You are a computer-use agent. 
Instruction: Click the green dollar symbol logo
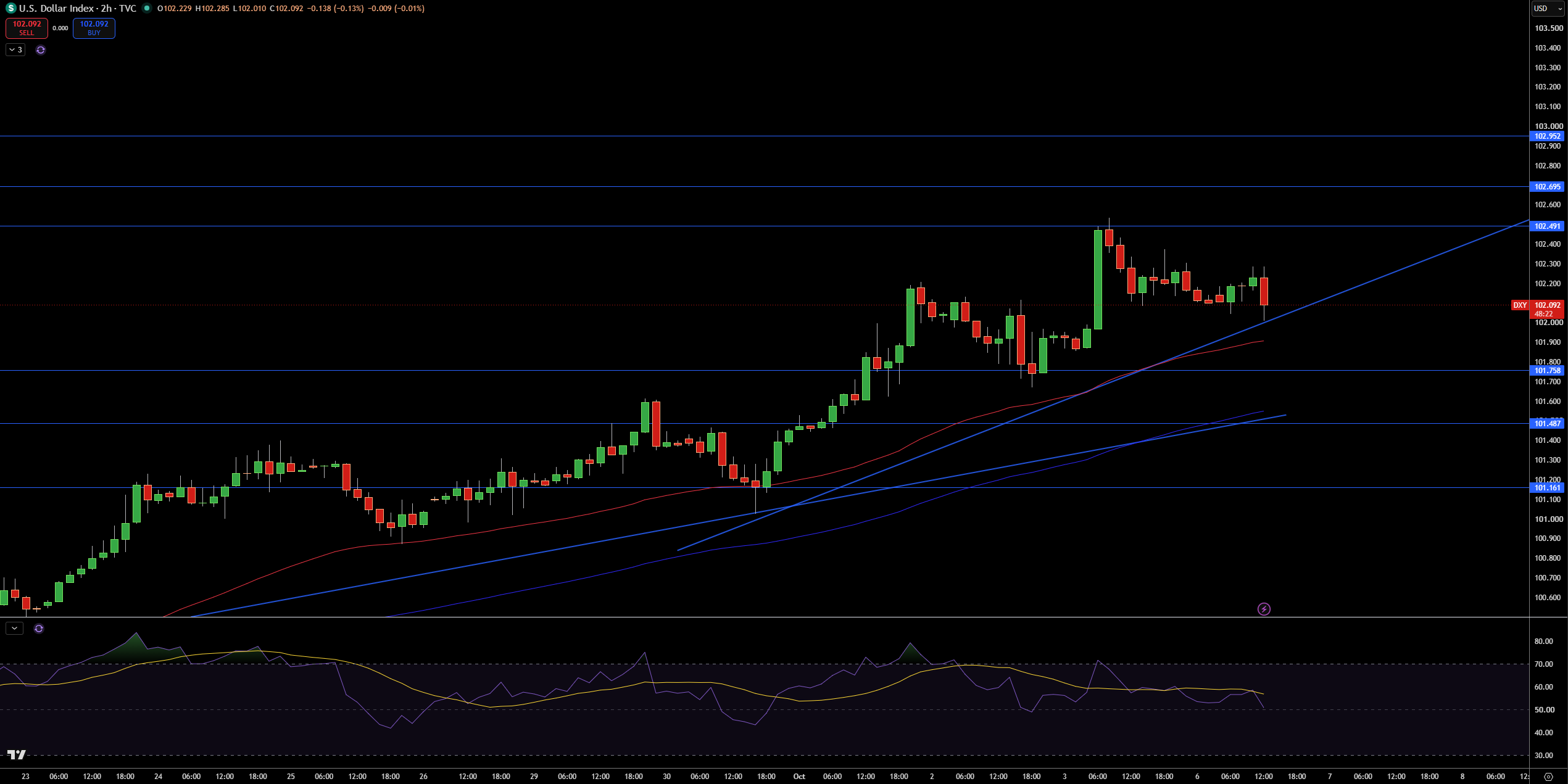tap(10, 9)
